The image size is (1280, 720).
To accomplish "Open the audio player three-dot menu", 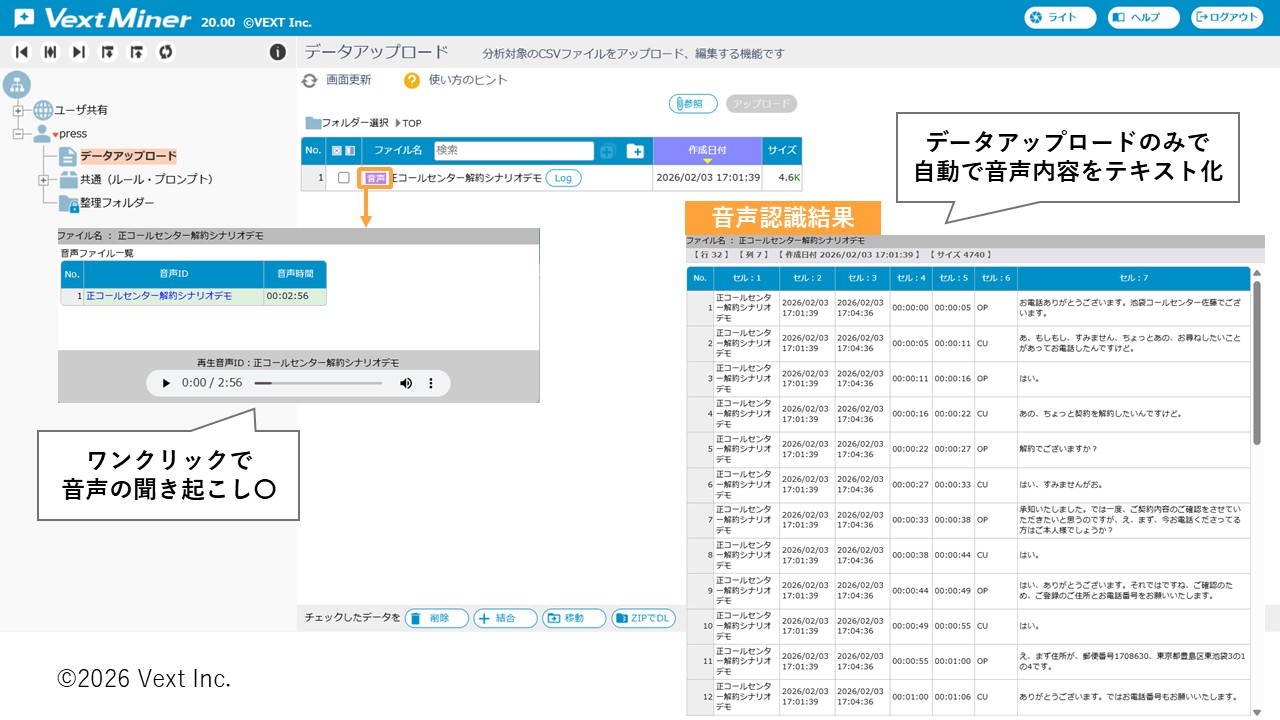I will (432, 383).
